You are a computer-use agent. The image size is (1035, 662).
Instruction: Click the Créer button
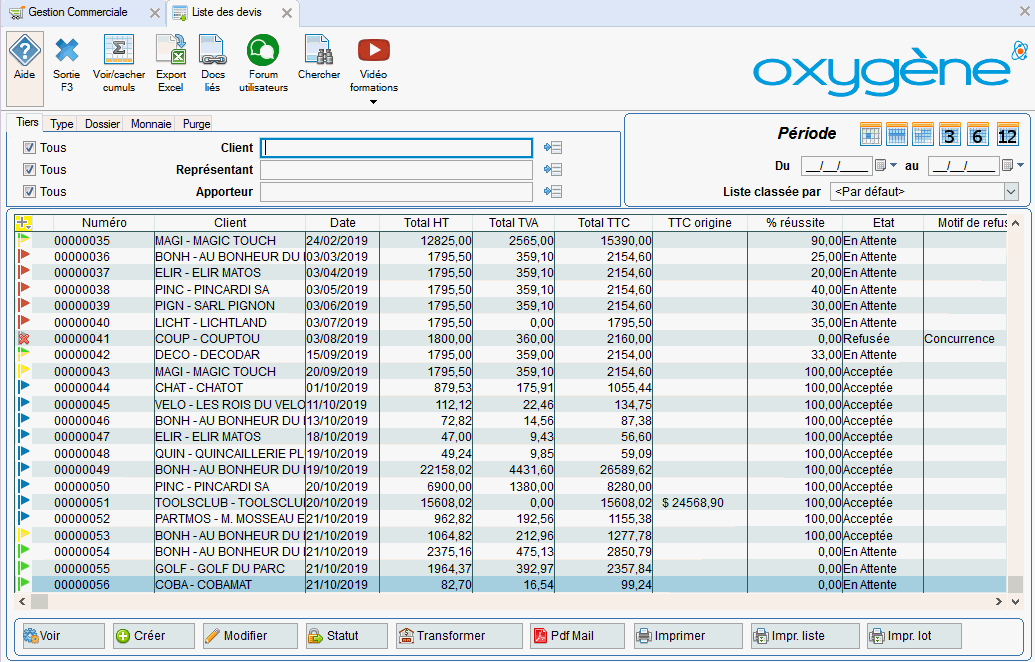[x=154, y=636]
